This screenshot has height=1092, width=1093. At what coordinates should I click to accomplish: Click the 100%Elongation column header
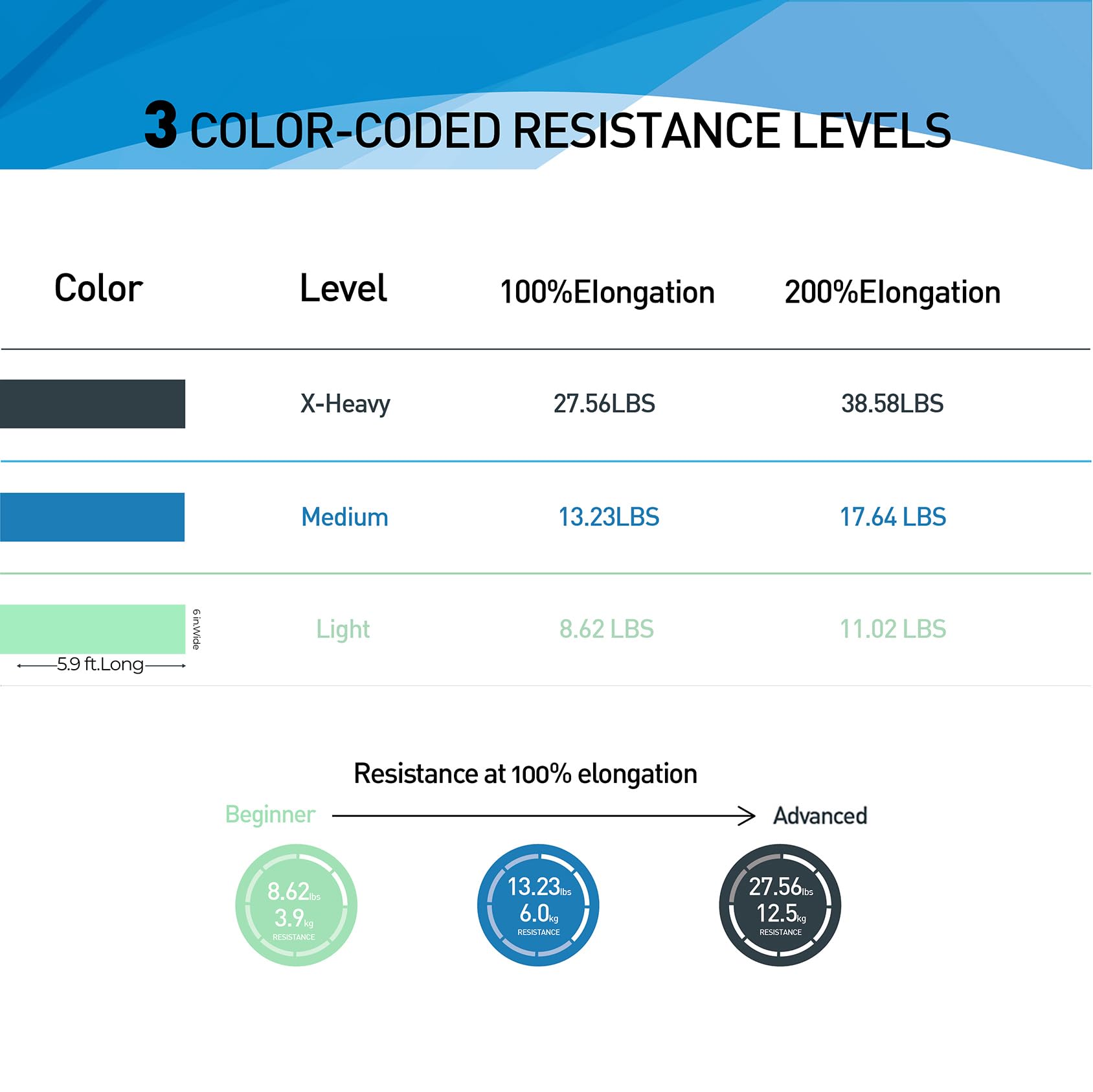(607, 292)
